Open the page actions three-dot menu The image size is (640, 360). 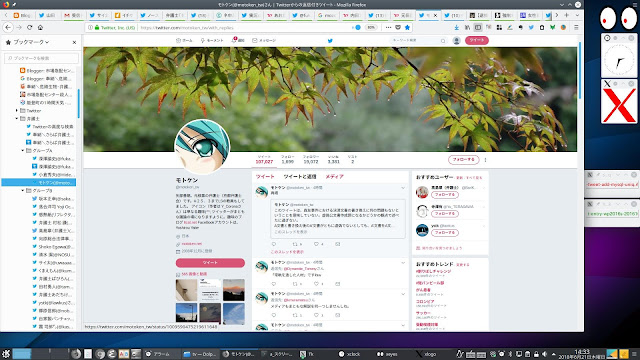[388, 27]
